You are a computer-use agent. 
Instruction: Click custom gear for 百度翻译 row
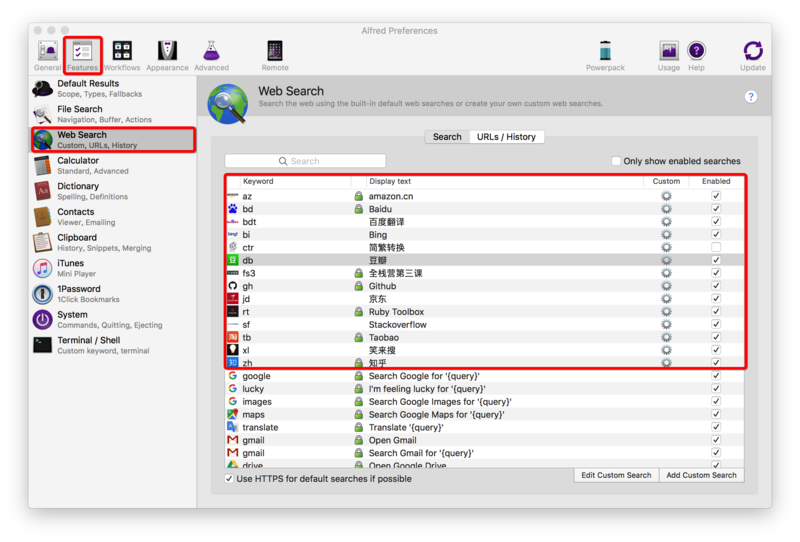pyautogui.click(x=666, y=221)
